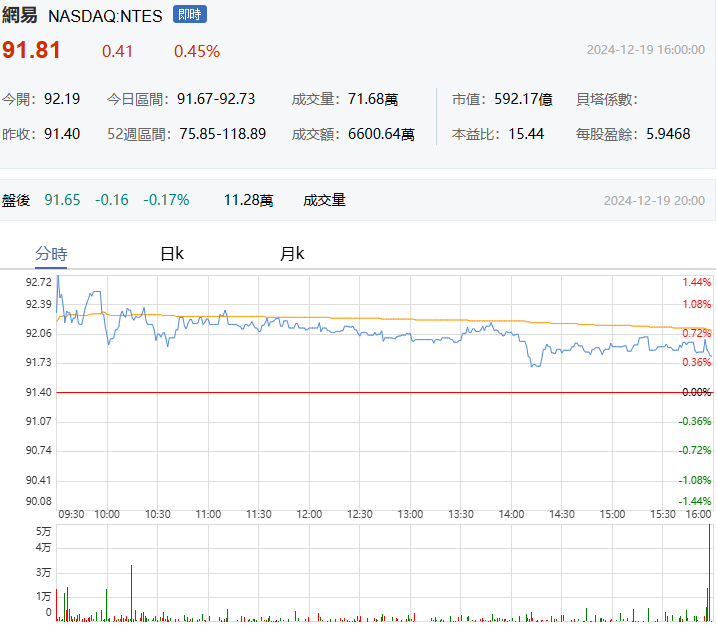Click the 0.00% baseline axis label
This screenshot has height=625, width=717.
696,392
